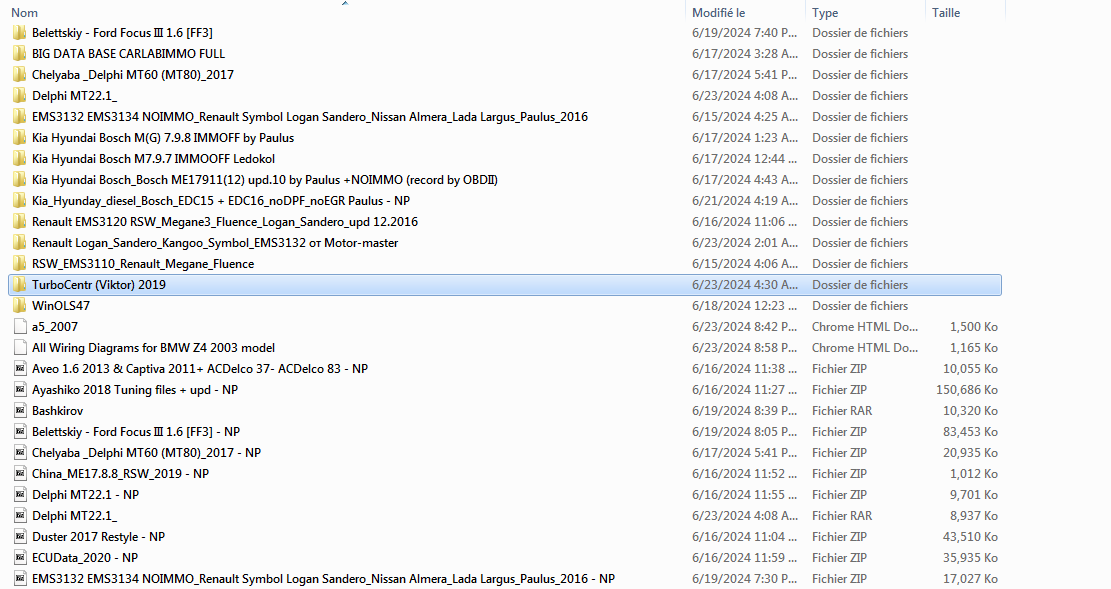Select the 83,453 Ko size value
Screen dimensions: 1111x589
[x=970, y=432]
